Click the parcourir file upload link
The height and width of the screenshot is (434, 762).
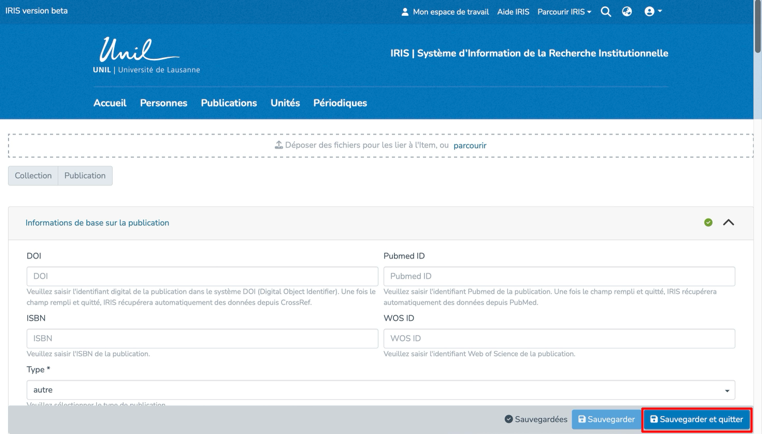(x=469, y=146)
